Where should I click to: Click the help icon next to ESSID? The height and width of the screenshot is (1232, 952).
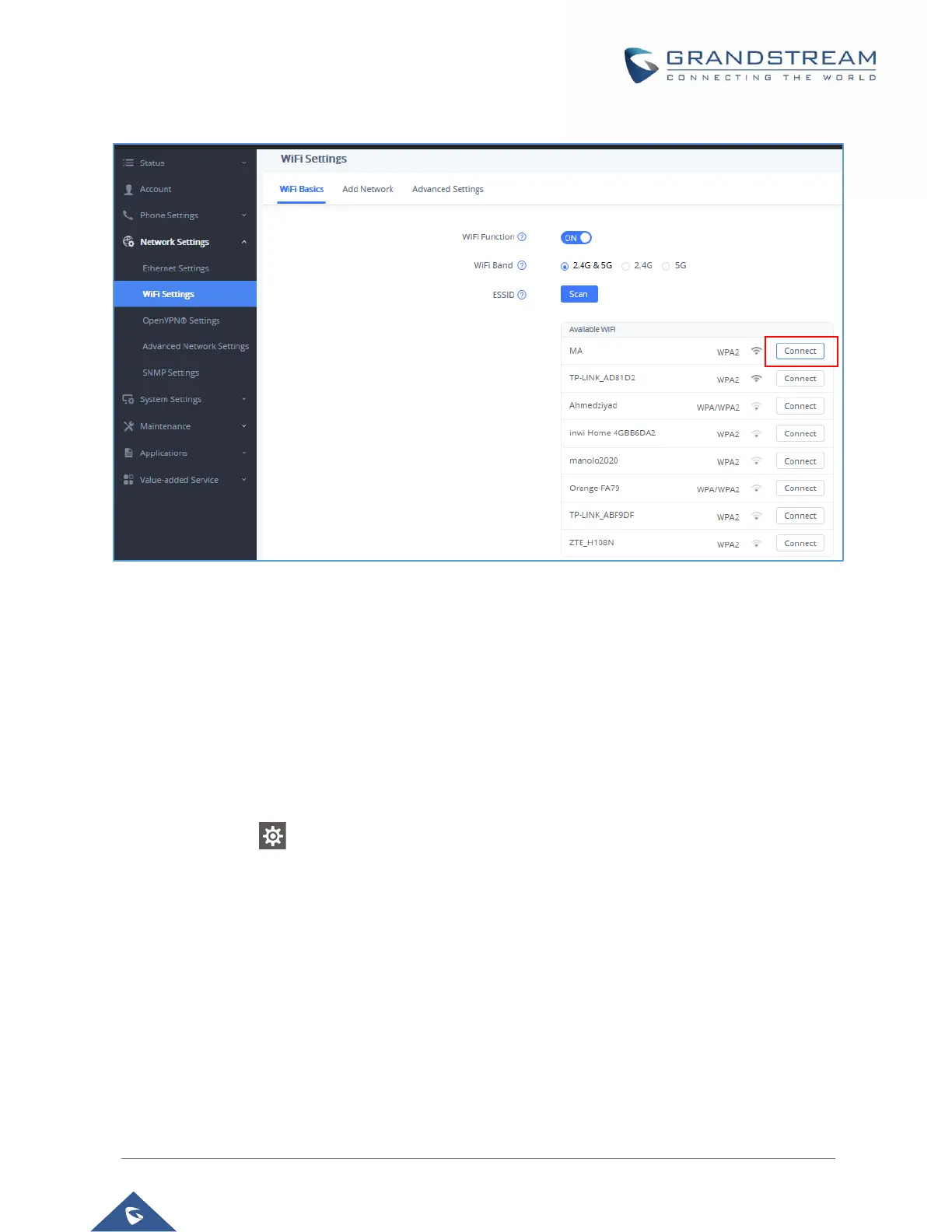tap(522, 295)
